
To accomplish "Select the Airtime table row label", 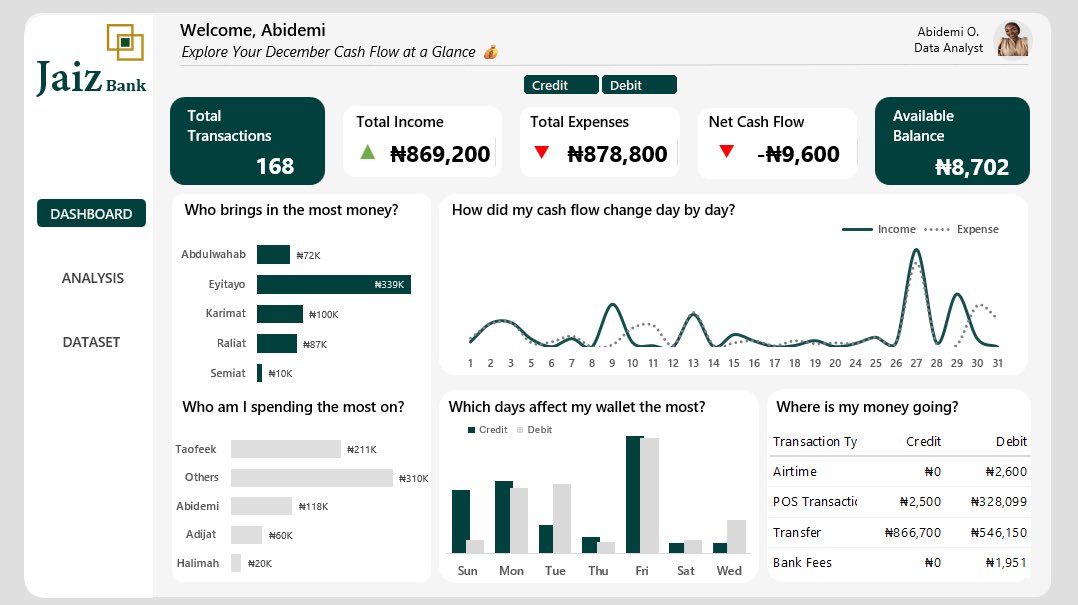I will point(795,472).
